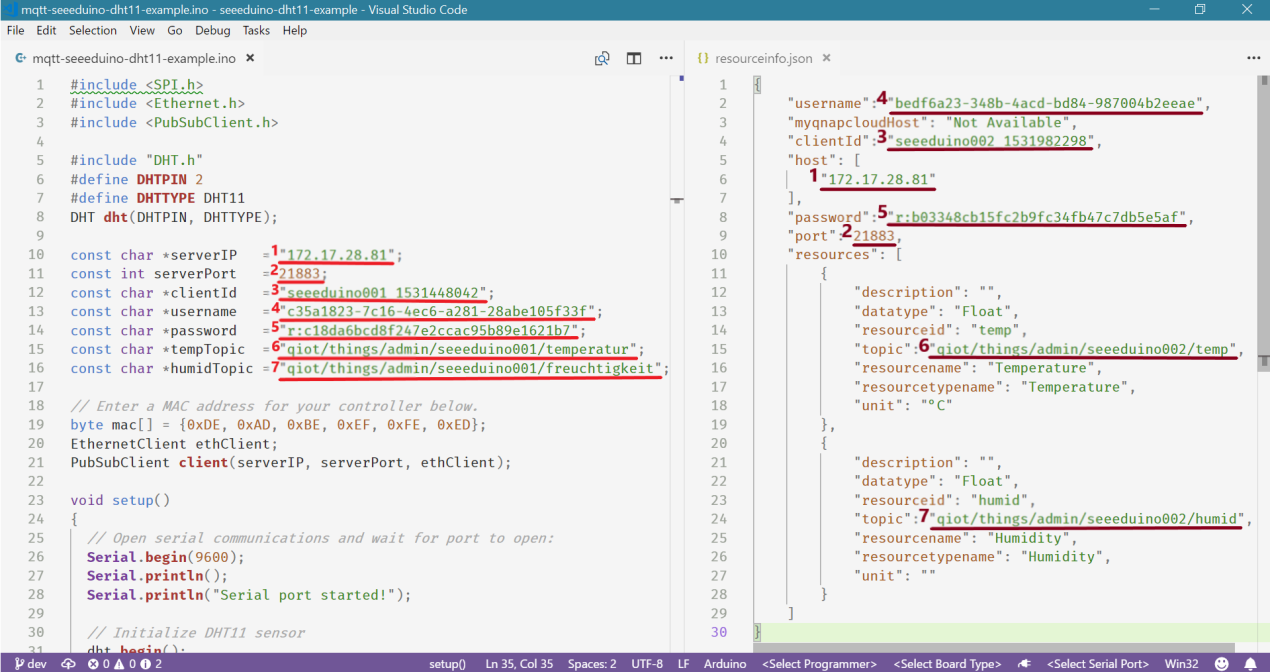Click the Open Changes icon in editor toolbar
The image size is (1270, 672).
click(x=602, y=59)
